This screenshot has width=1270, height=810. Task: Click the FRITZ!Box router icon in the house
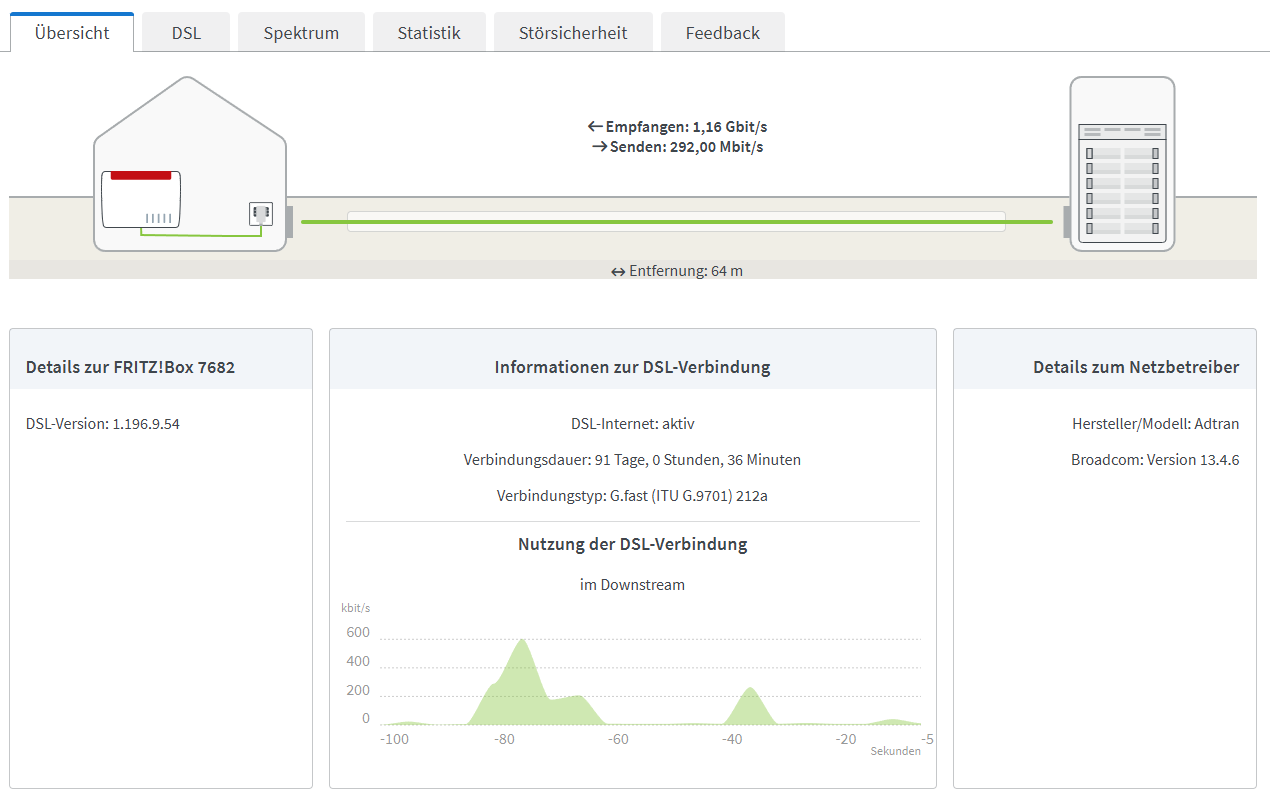click(x=141, y=199)
